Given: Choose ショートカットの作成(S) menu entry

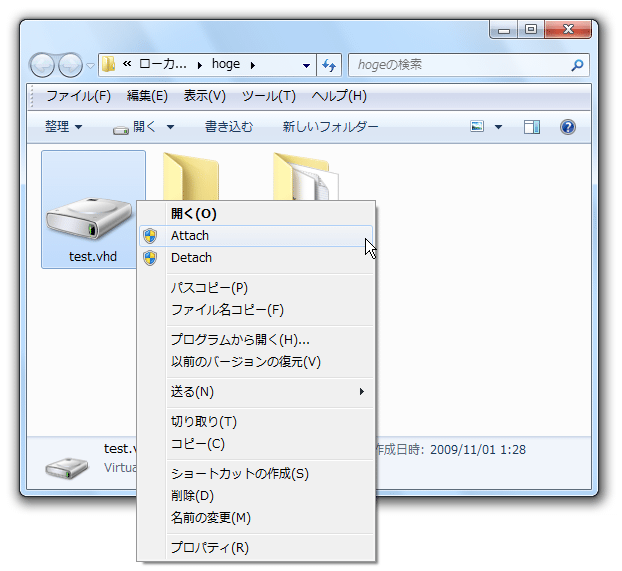Looking at the screenshot, I should [x=256, y=474].
